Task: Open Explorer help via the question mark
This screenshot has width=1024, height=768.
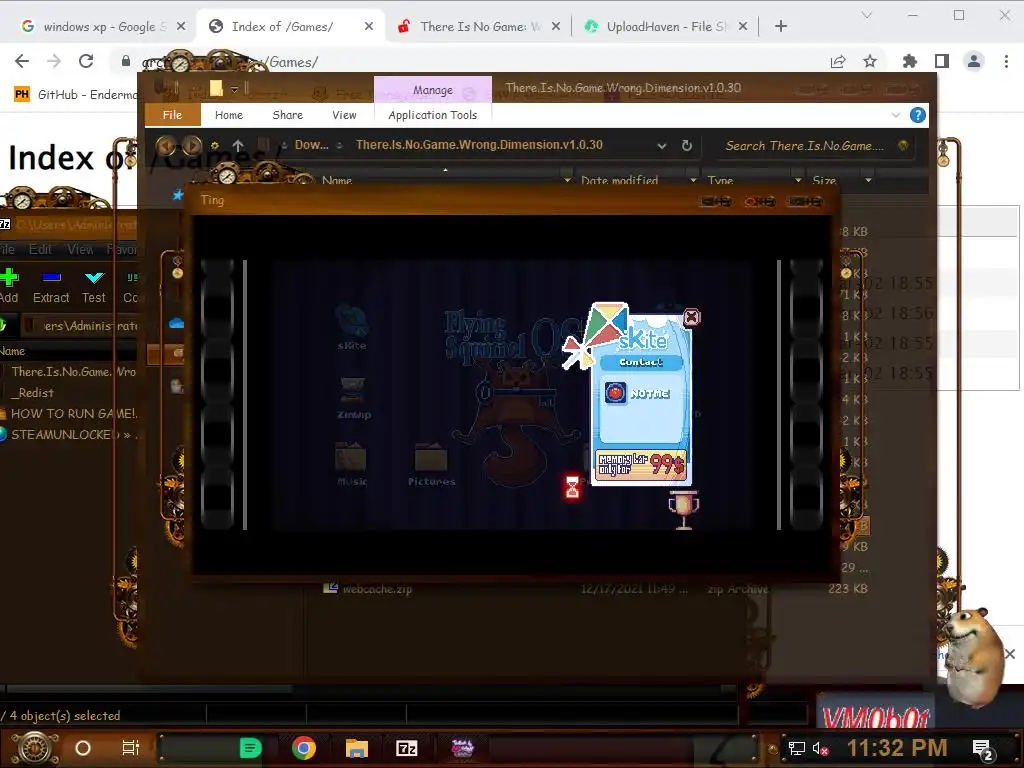Action: pyautogui.click(x=918, y=115)
